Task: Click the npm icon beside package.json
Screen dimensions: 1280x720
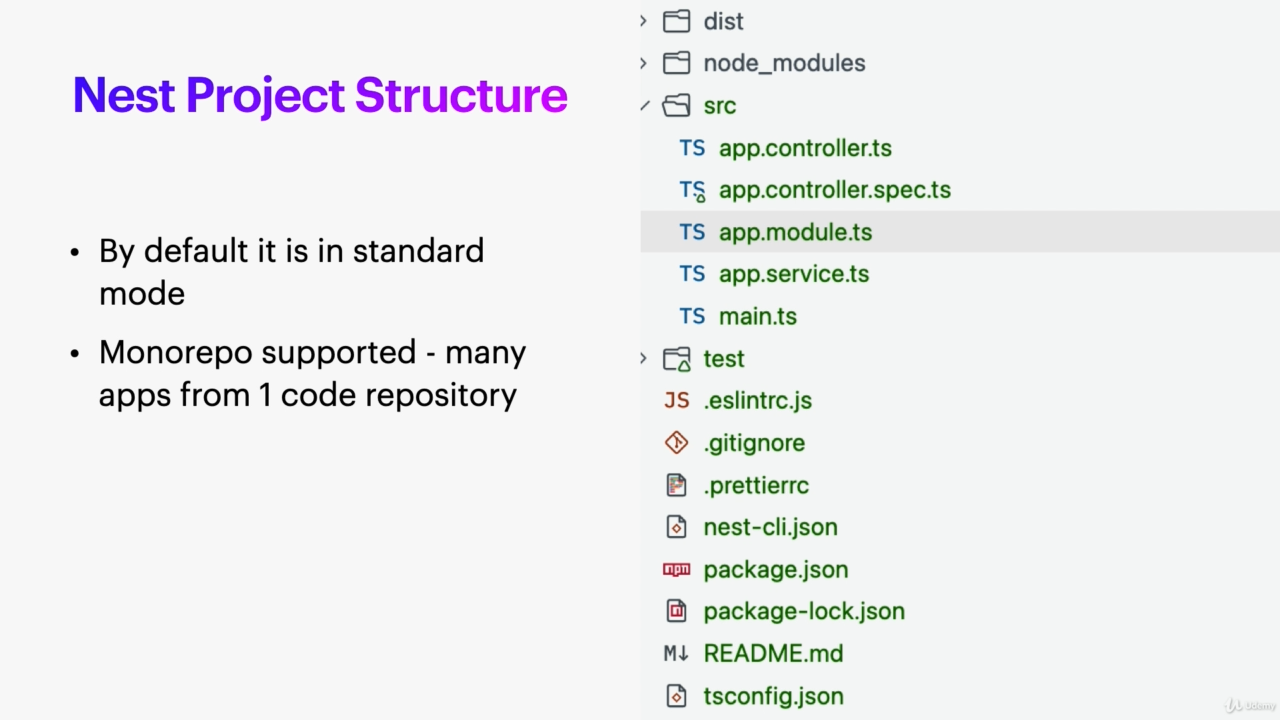Action: coord(676,569)
